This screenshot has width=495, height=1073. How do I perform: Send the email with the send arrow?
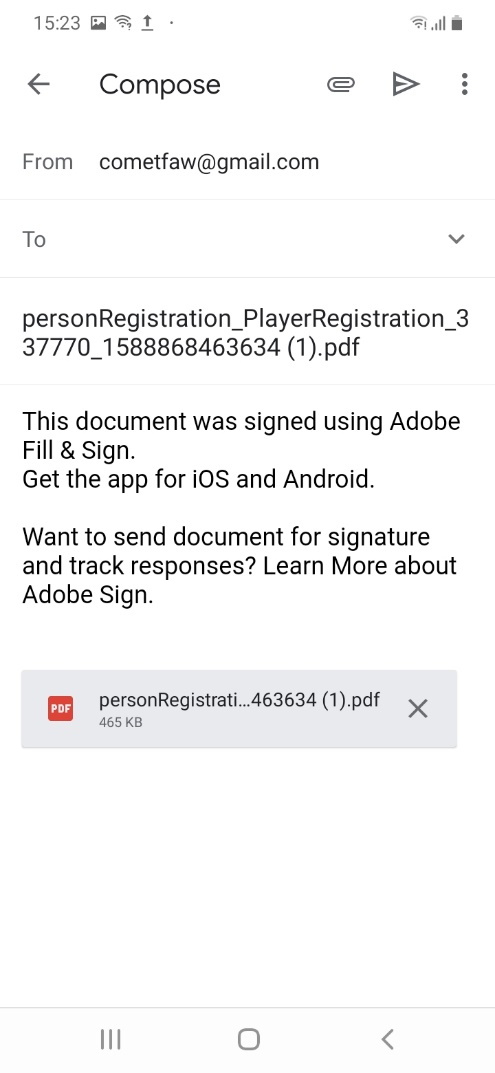coord(405,84)
